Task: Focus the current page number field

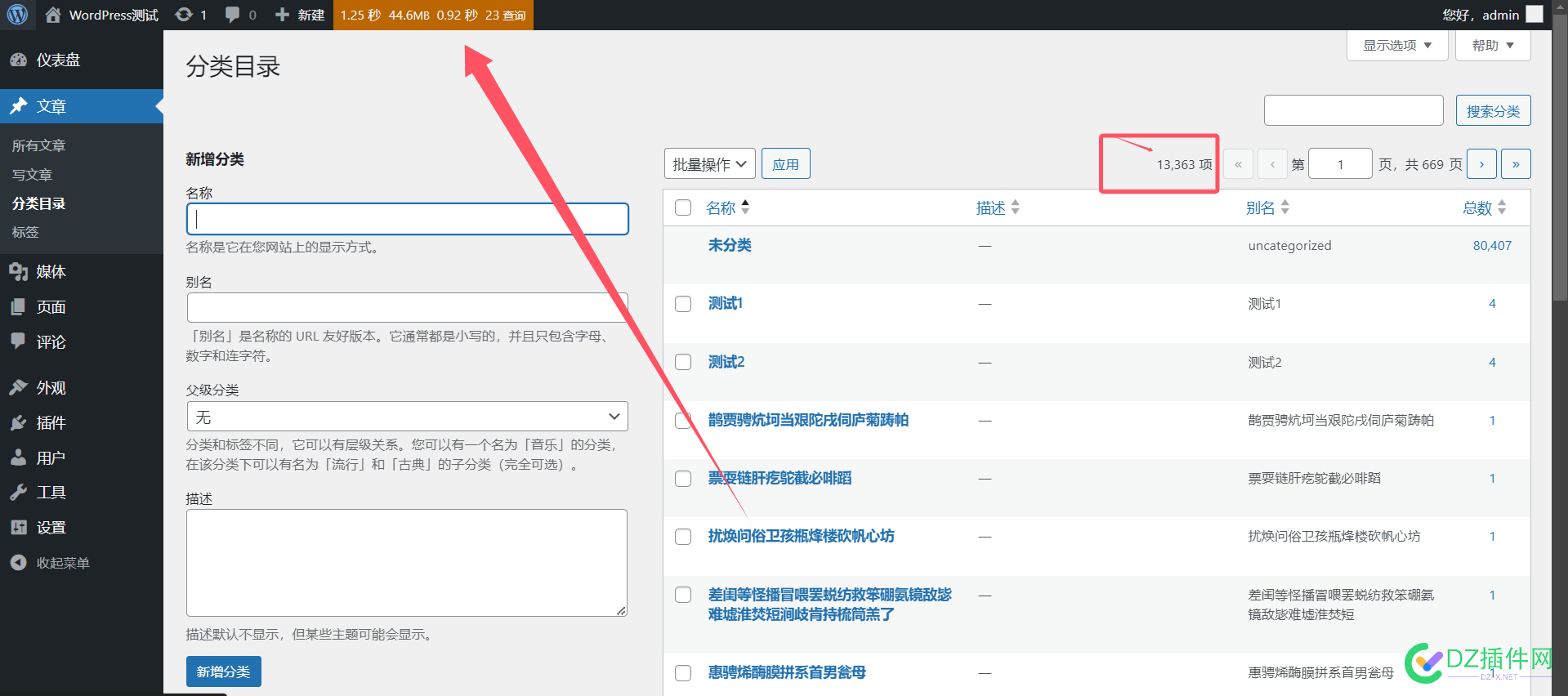Action: coord(1340,164)
